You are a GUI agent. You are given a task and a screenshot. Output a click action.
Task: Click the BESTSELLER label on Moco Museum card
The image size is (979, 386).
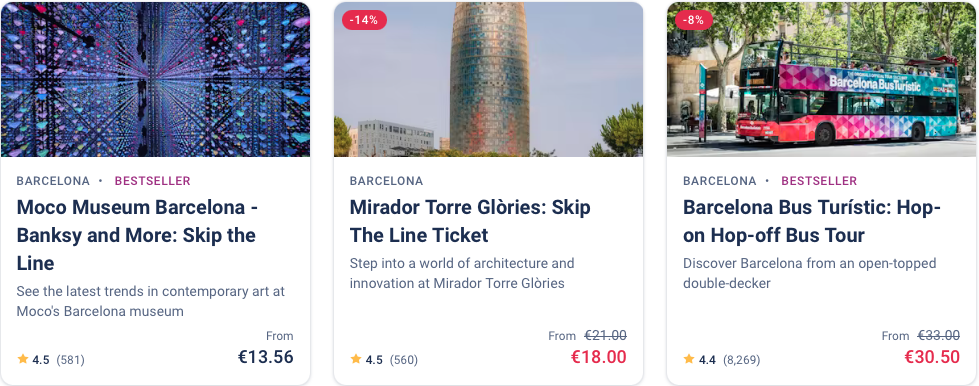(x=152, y=181)
